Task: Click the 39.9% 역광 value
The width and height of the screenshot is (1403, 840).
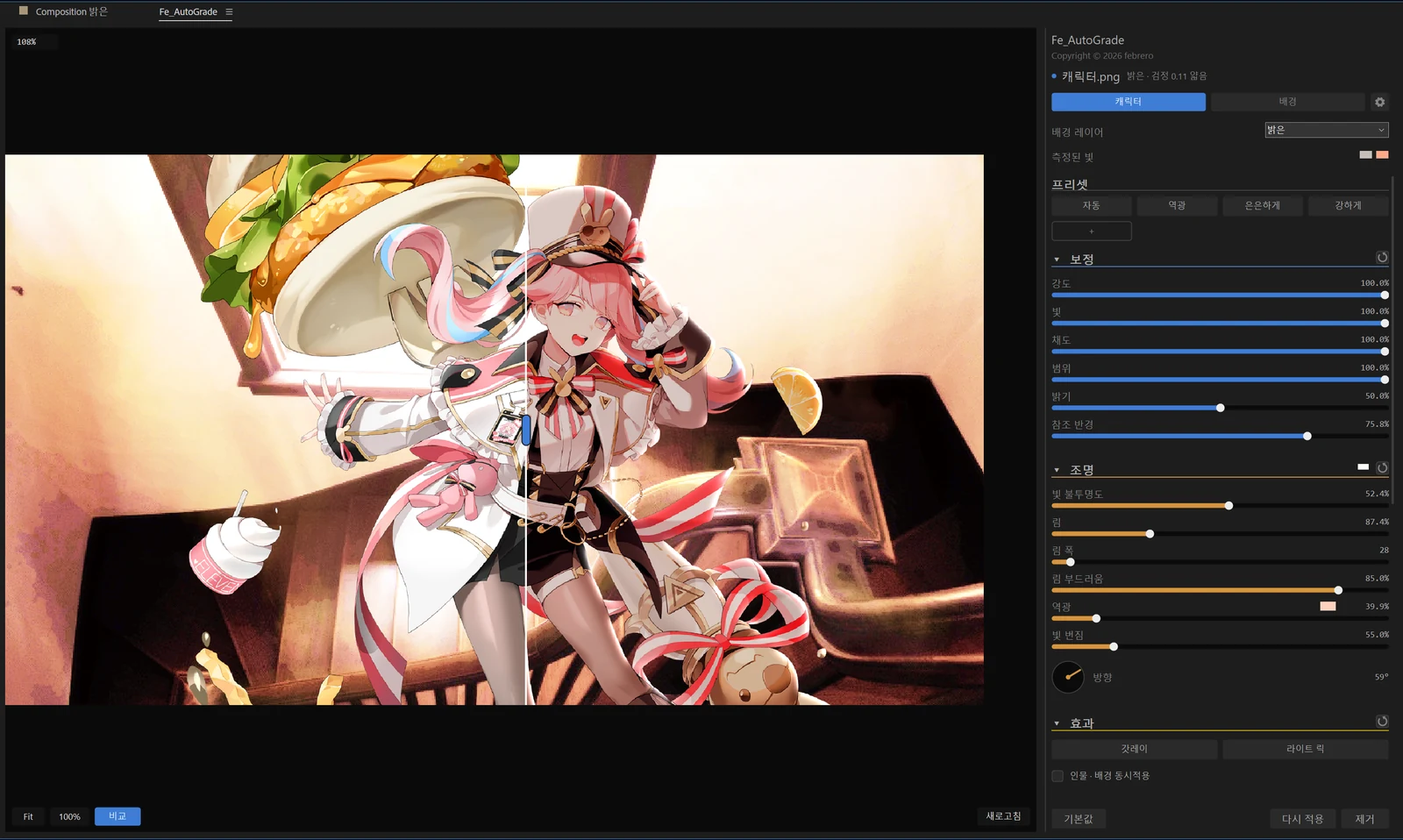Action: [1377, 606]
